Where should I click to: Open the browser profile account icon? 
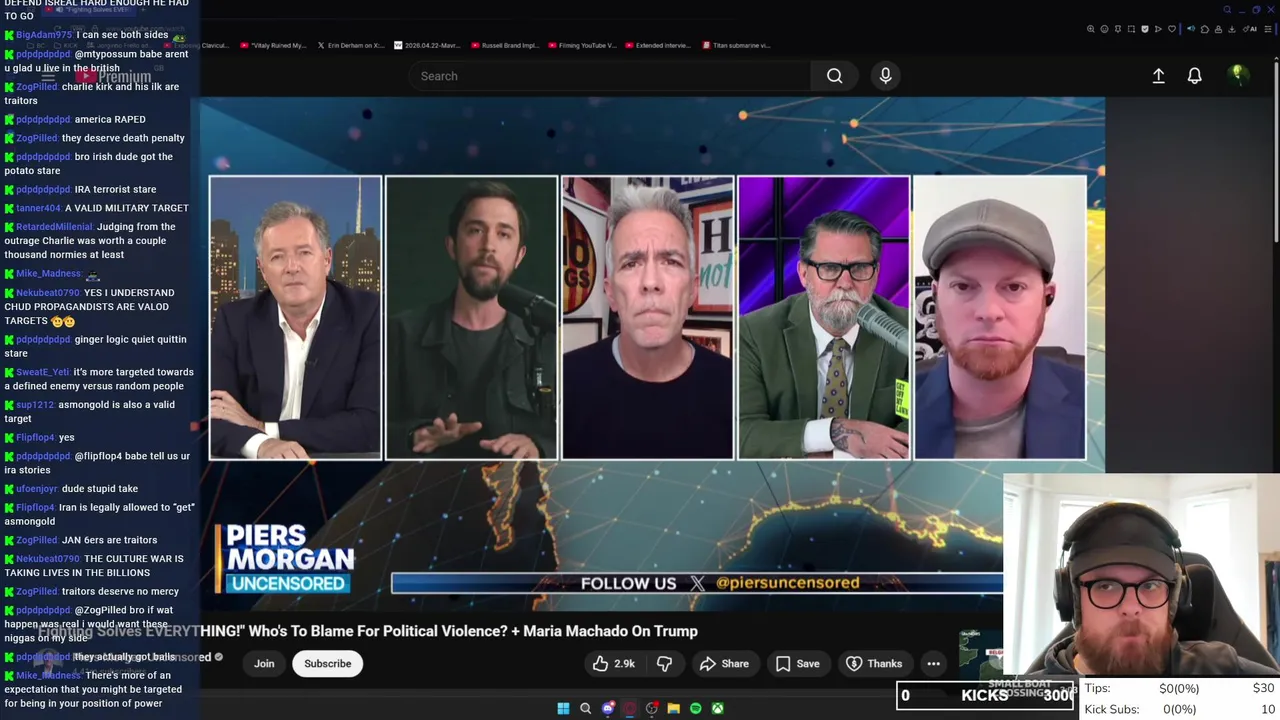click(x=1218, y=29)
